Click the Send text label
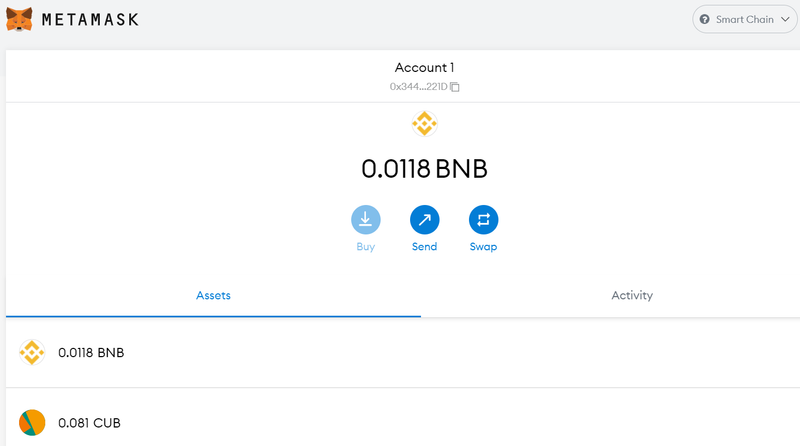Viewport: 800px width, 446px height. click(x=424, y=247)
